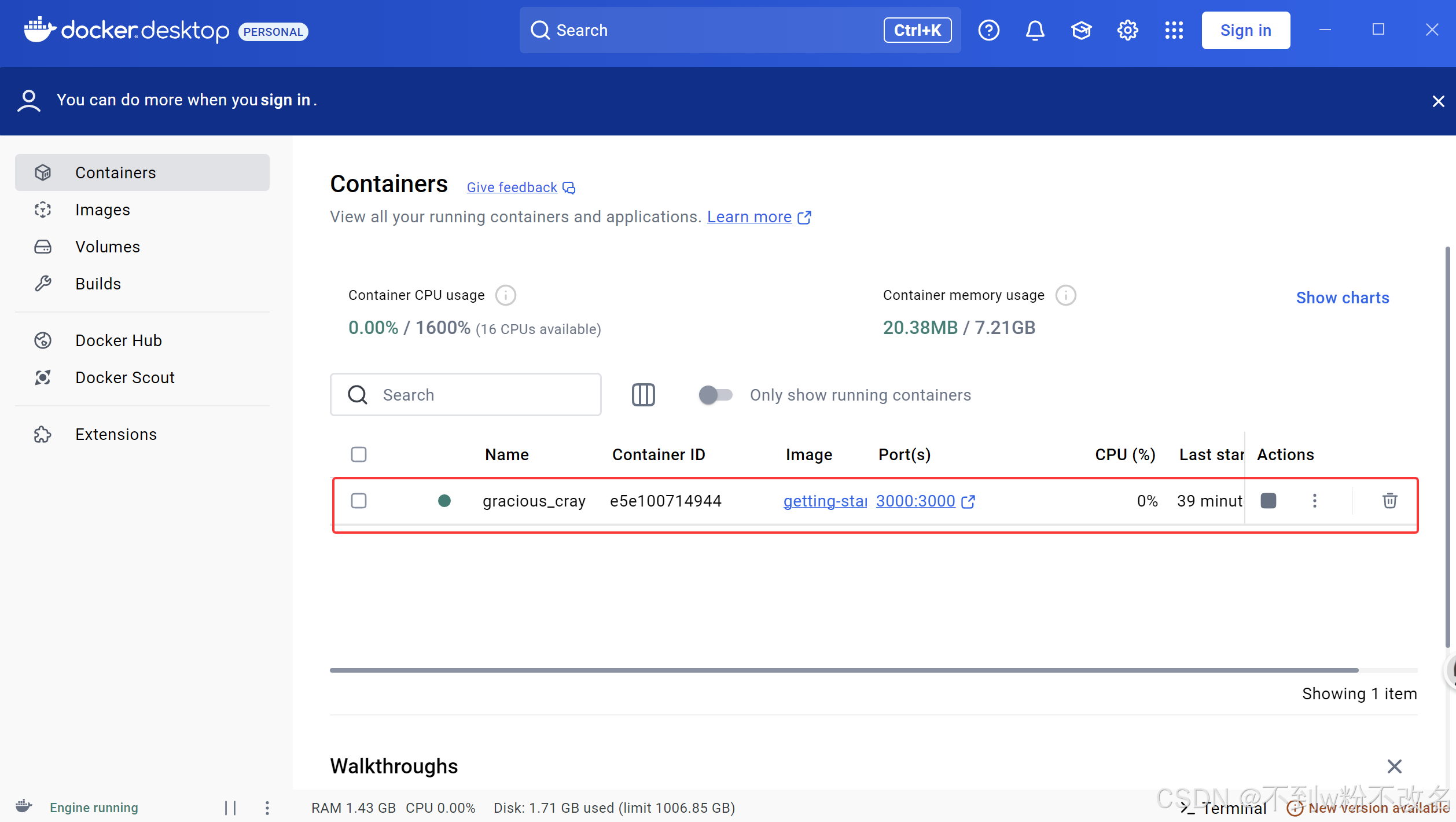Image resolution: width=1456 pixels, height=822 pixels.
Task: Dismiss the sign in banner
Action: coord(1438,101)
